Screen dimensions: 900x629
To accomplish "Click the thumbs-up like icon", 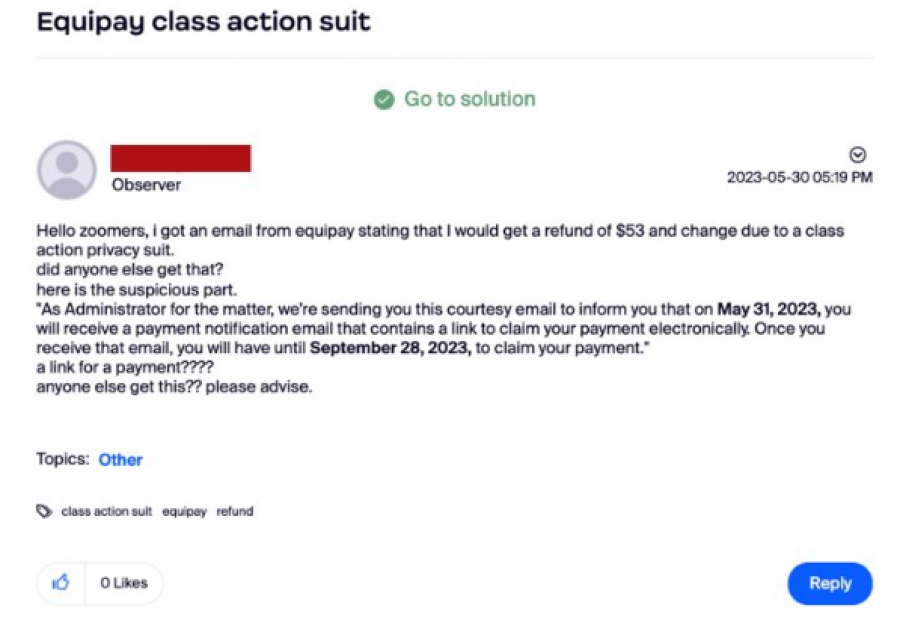I will click(61, 583).
